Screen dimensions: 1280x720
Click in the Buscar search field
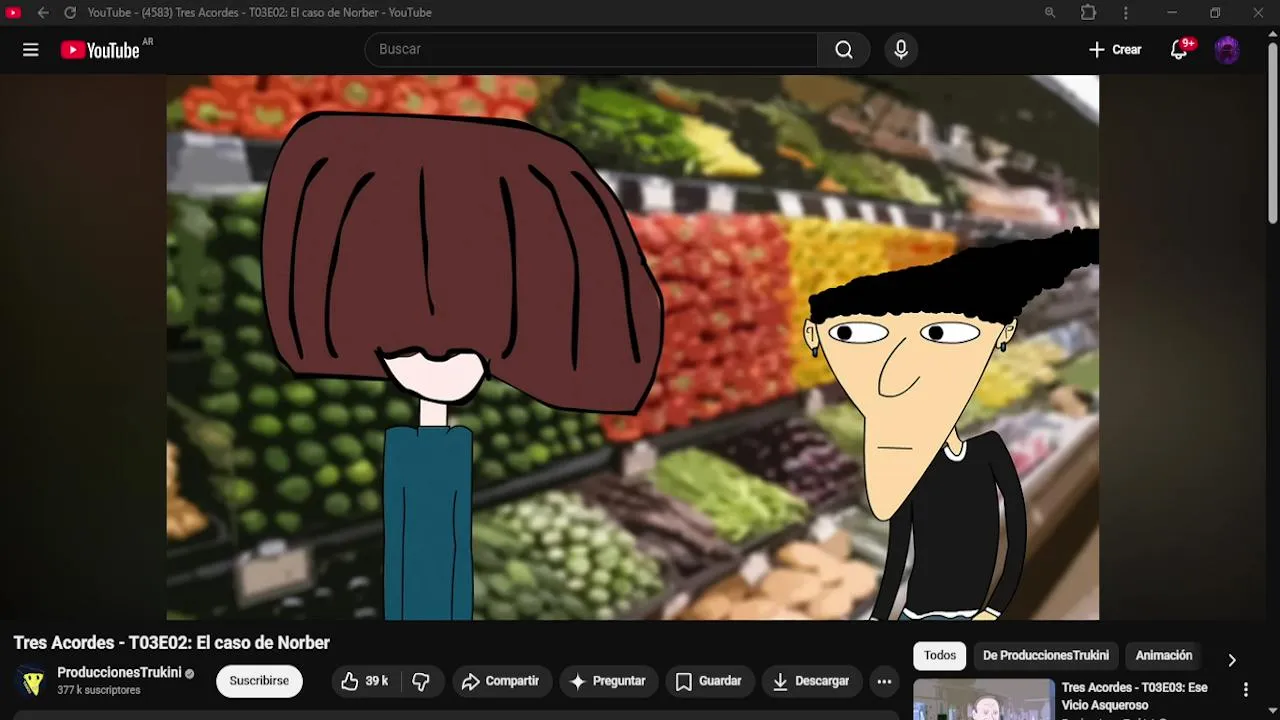click(591, 50)
